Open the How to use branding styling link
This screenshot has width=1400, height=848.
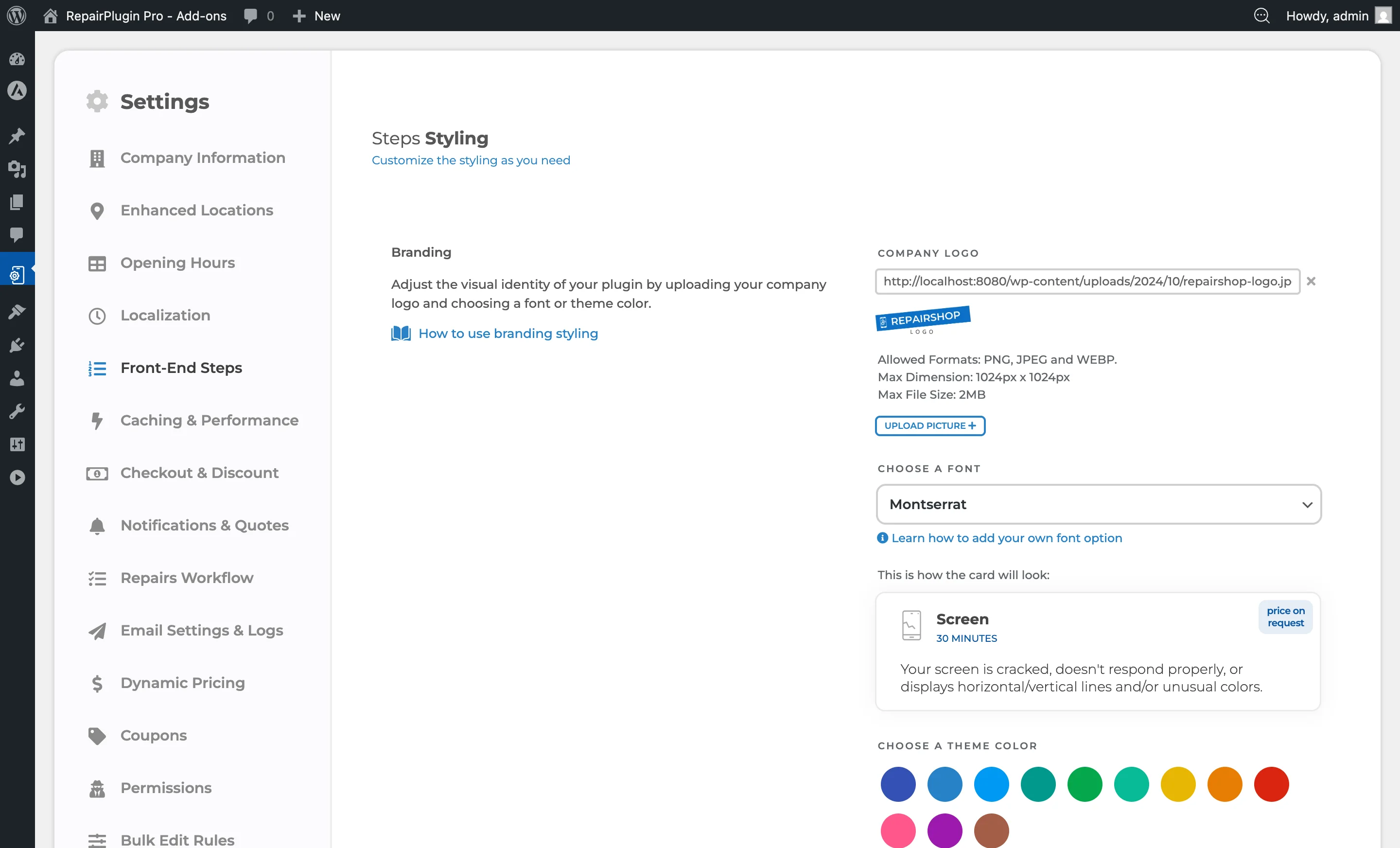[508, 334]
